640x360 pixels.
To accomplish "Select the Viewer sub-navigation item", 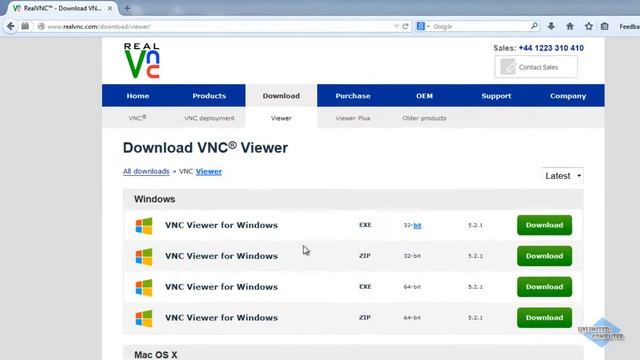I will 281,118.
